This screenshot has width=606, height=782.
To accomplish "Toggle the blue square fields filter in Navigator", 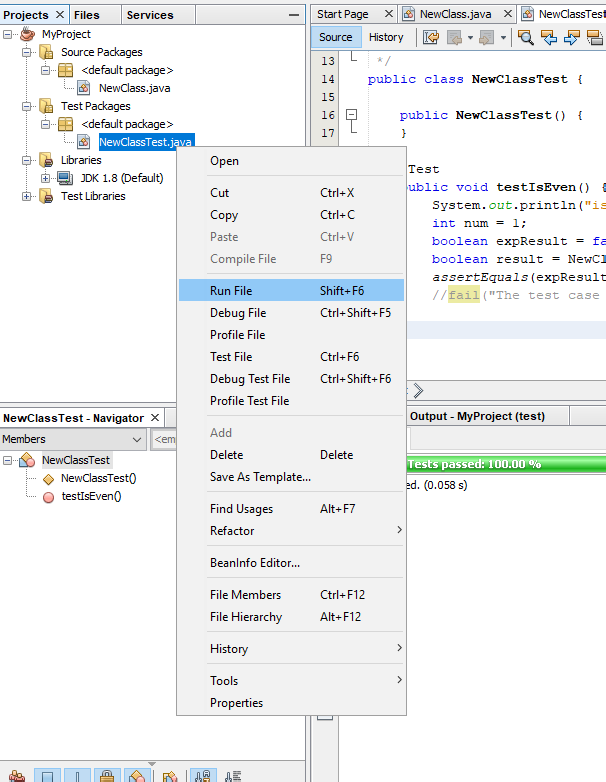I will [x=47, y=776].
